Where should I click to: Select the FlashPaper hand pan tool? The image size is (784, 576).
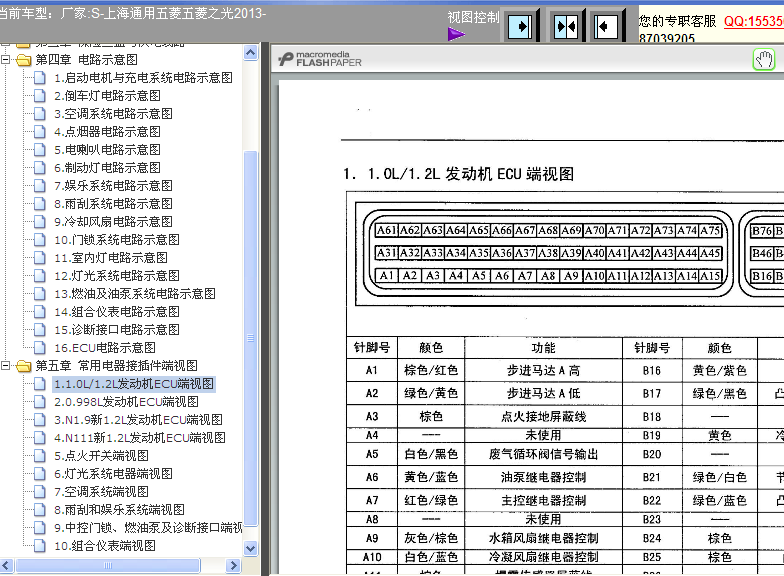point(764,60)
